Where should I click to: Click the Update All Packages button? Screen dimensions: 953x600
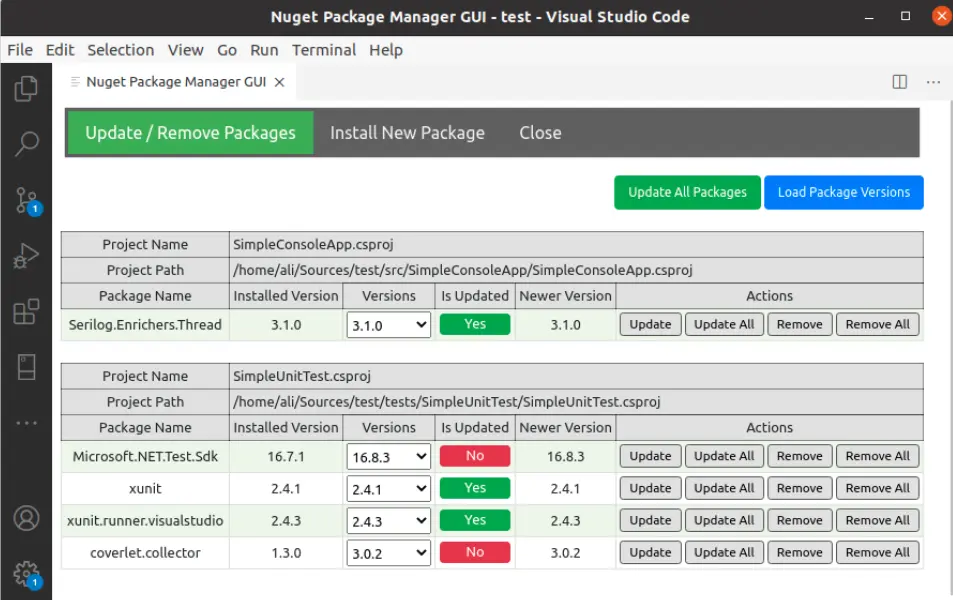coord(687,192)
